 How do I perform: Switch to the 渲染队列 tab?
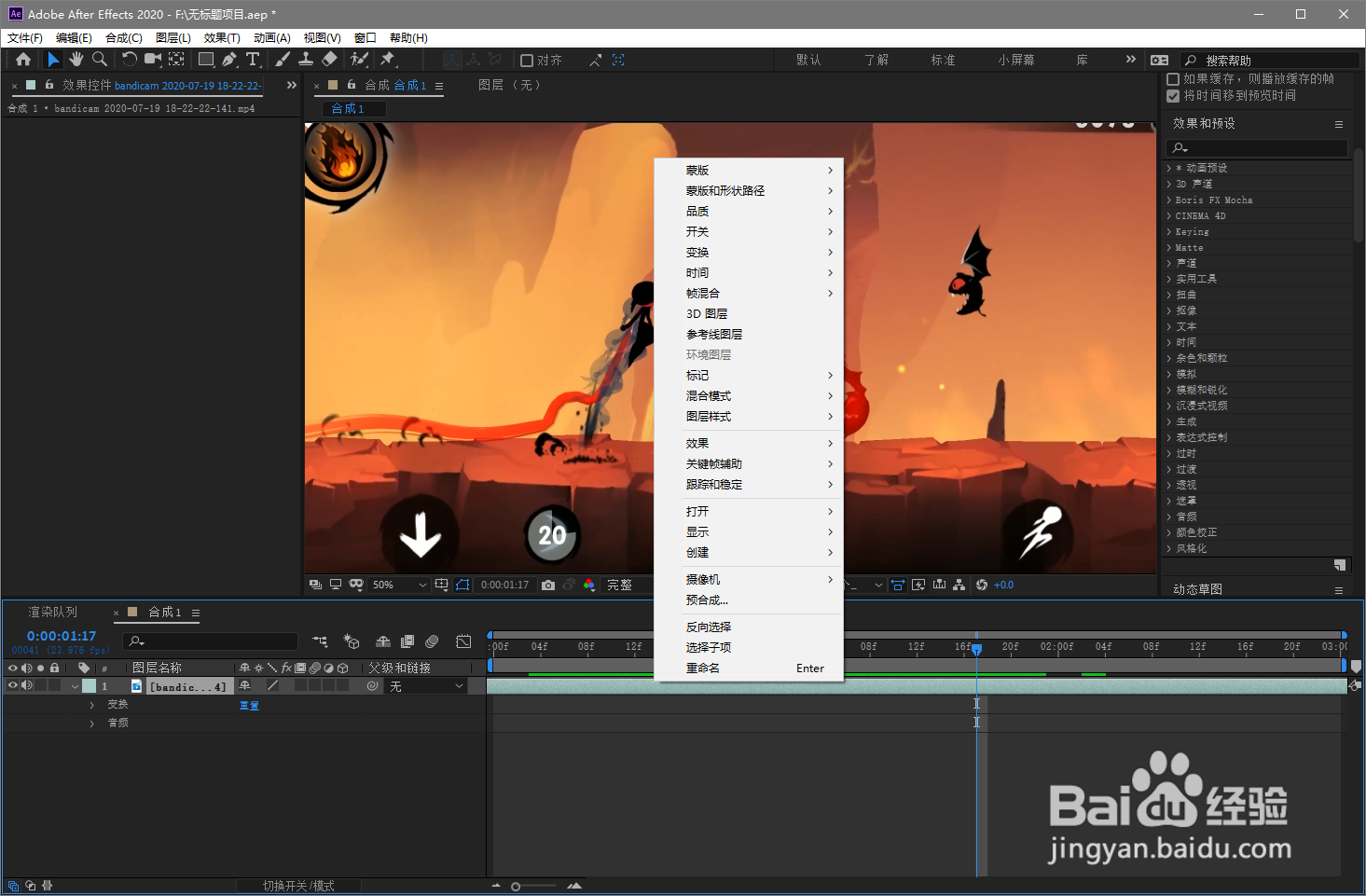point(53,612)
